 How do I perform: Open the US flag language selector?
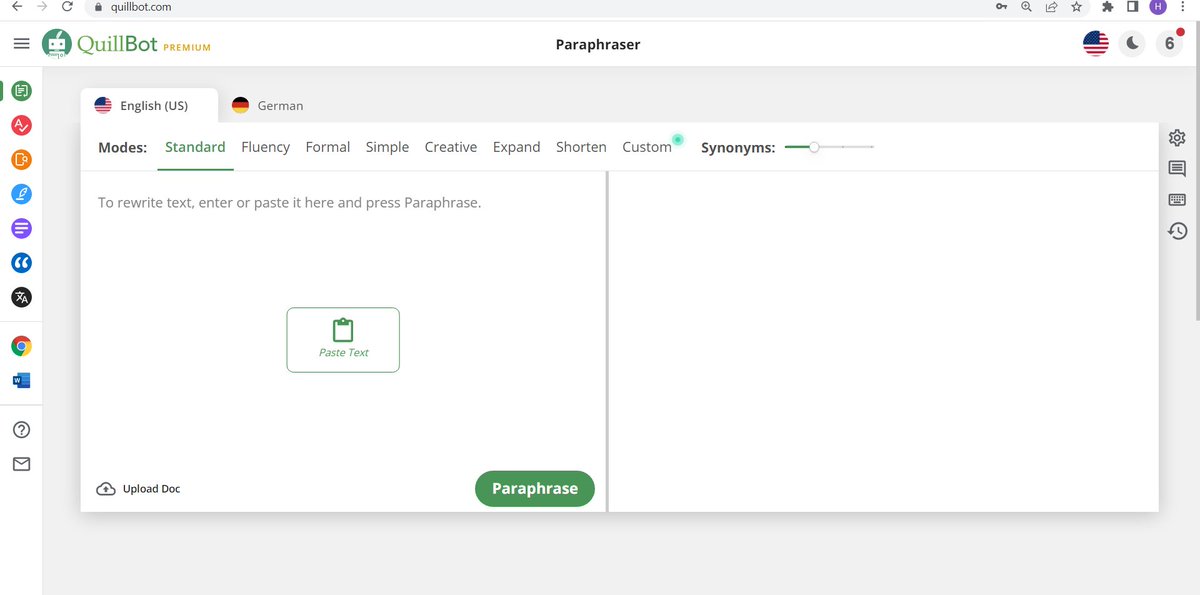point(1096,44)
